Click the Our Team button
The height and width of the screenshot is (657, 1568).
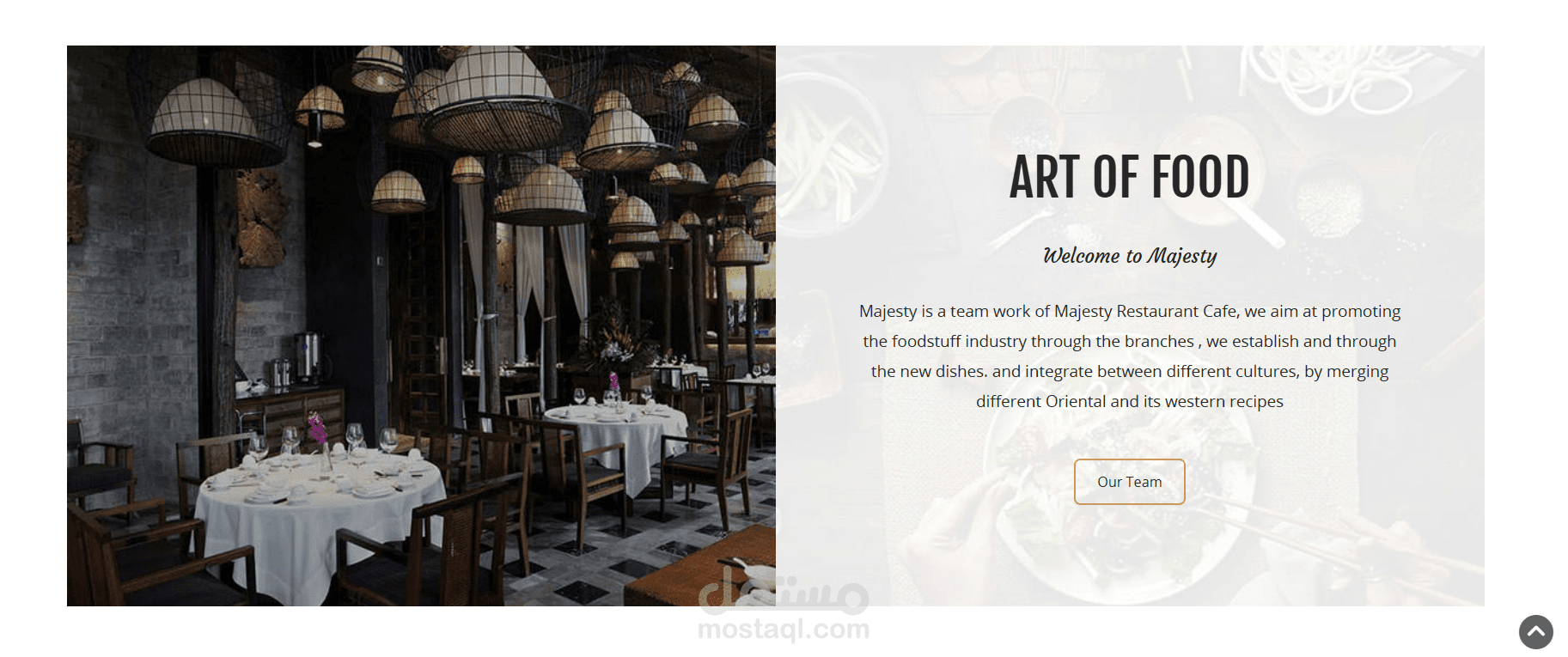(1129, 482)
